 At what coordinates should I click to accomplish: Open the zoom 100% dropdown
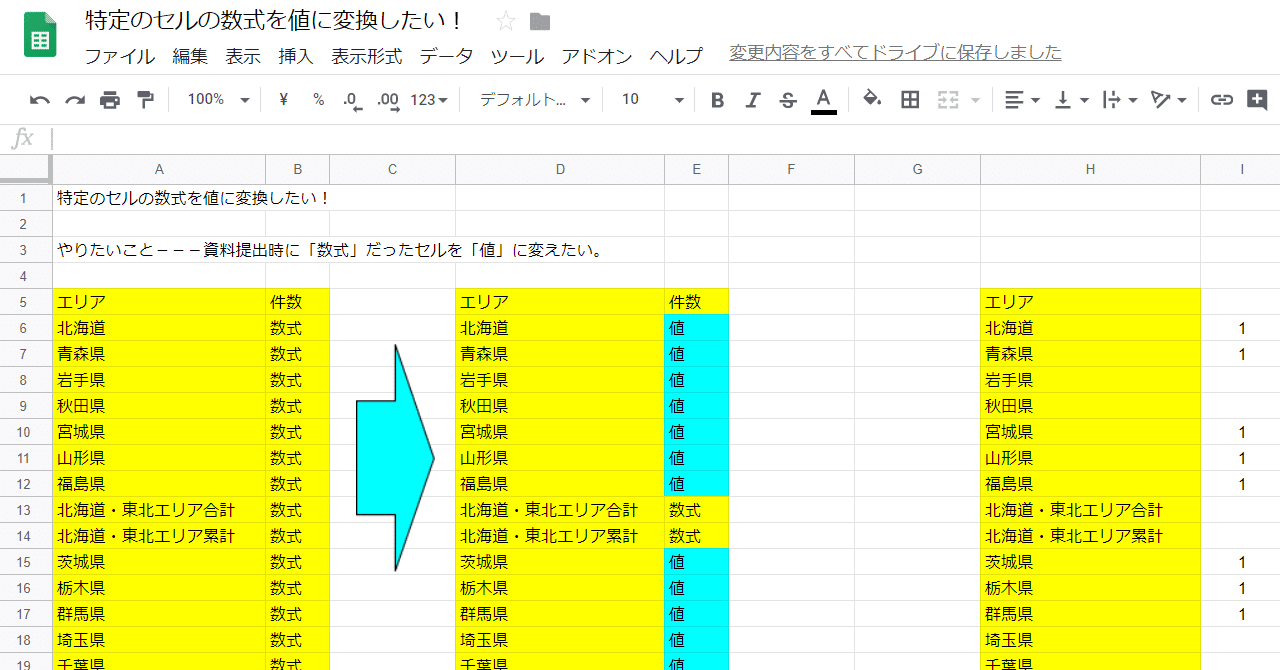[x=218, y=99]
